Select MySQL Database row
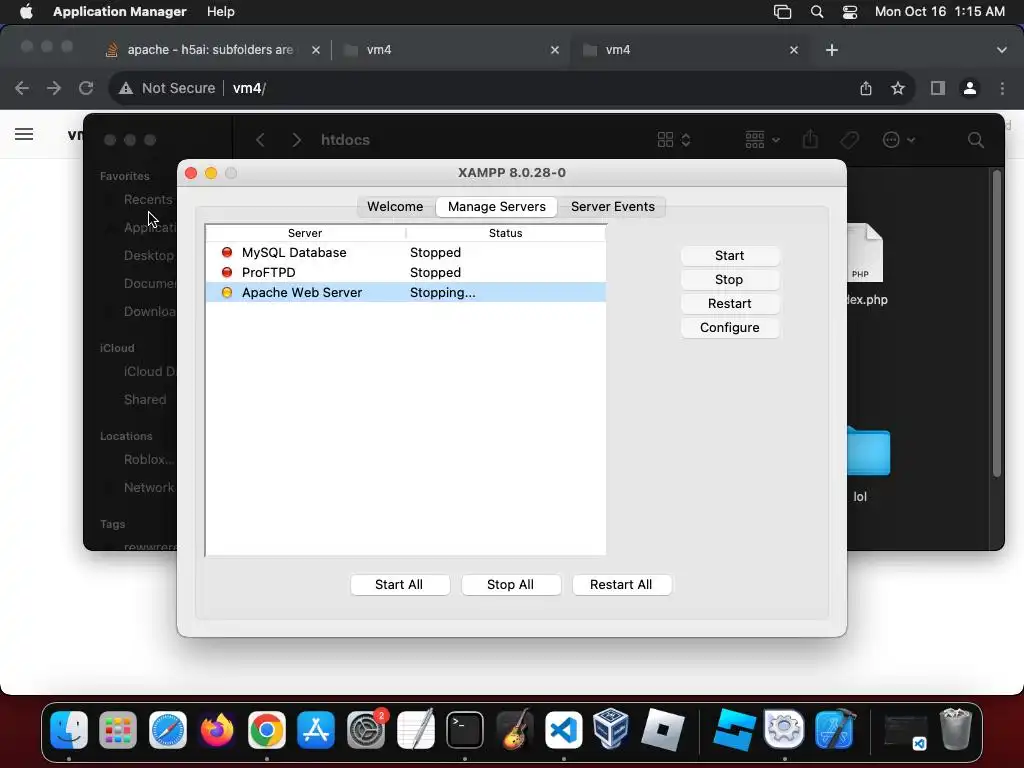This screenshot has width=1024, height=768. click(406, 252)
